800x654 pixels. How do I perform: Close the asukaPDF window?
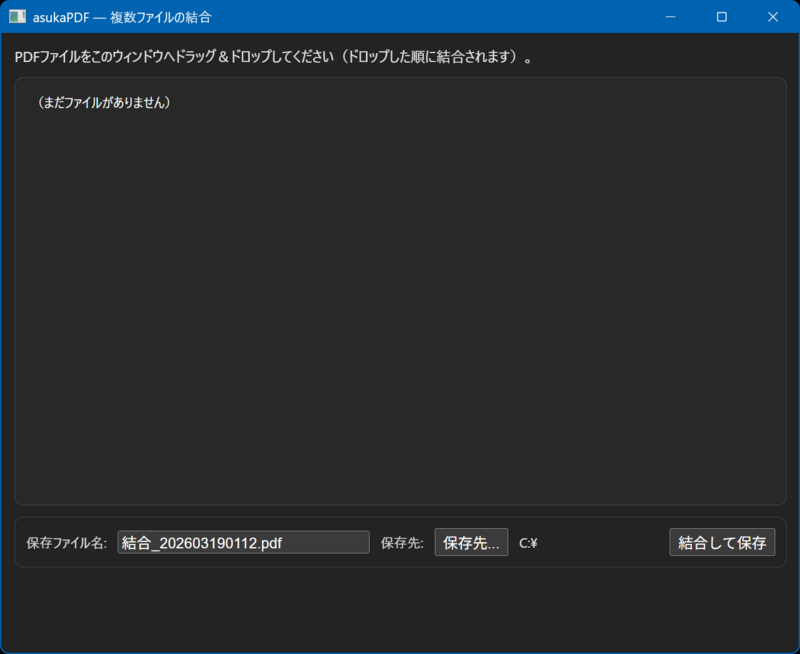click(x=772, y=17)
